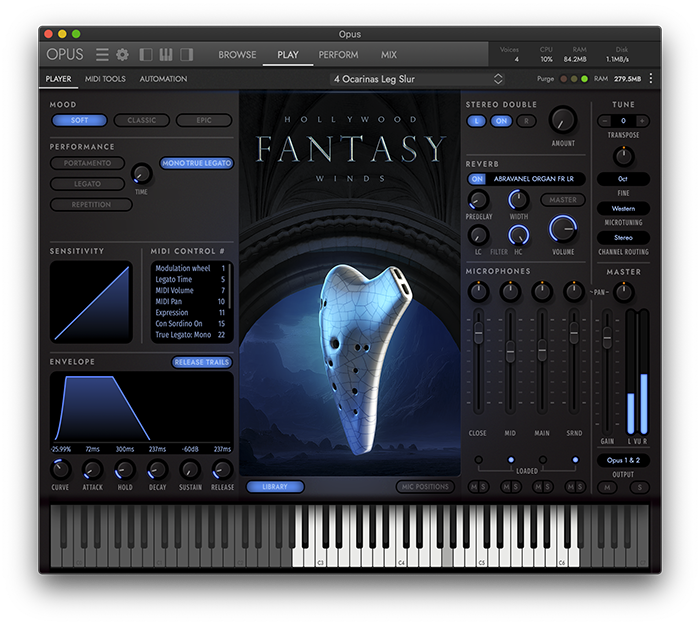Adjust the Stereo Double Amount knob

click(x=563, y=121)
